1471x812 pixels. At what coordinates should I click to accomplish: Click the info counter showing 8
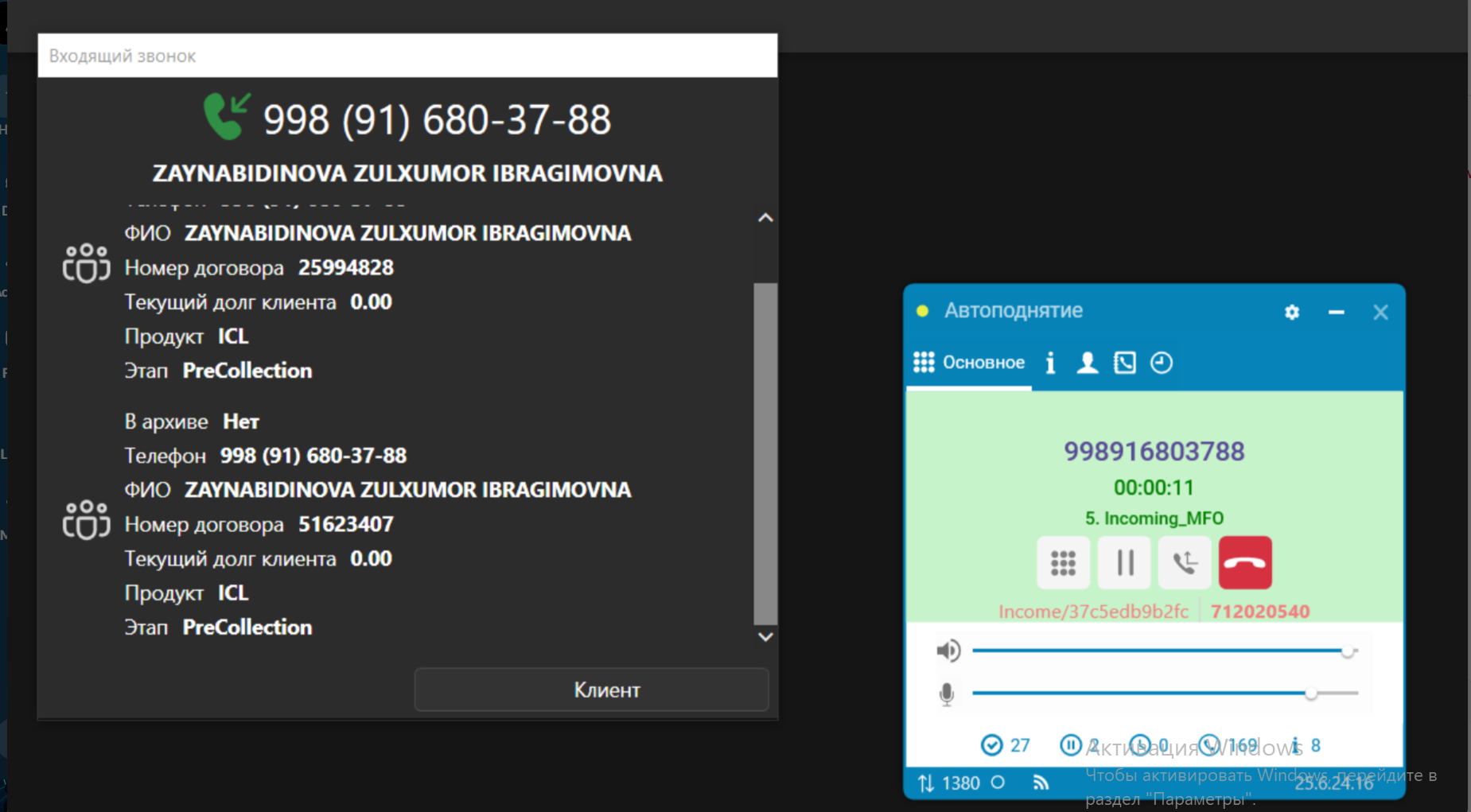pyautogui.click(x=1306, y=745)
